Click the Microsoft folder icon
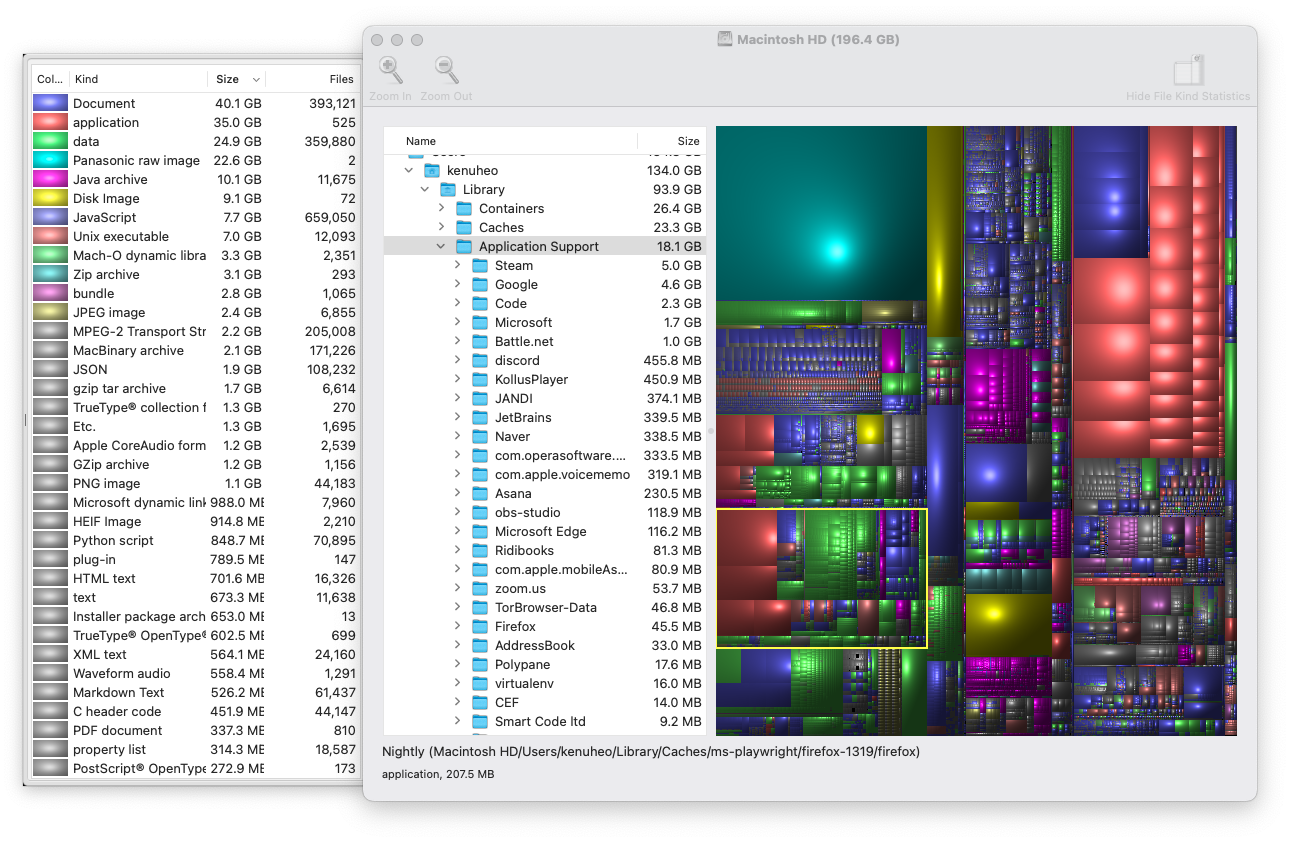 click(x=479, y=323)
